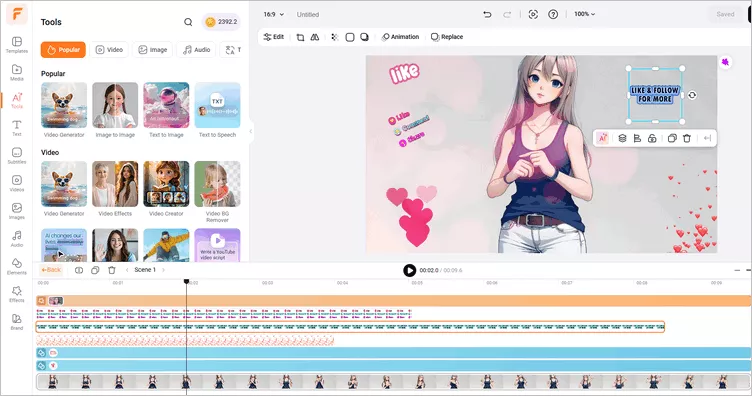Open the credits balance 2392.2
The image size is (752, 396).
point(221,22)
